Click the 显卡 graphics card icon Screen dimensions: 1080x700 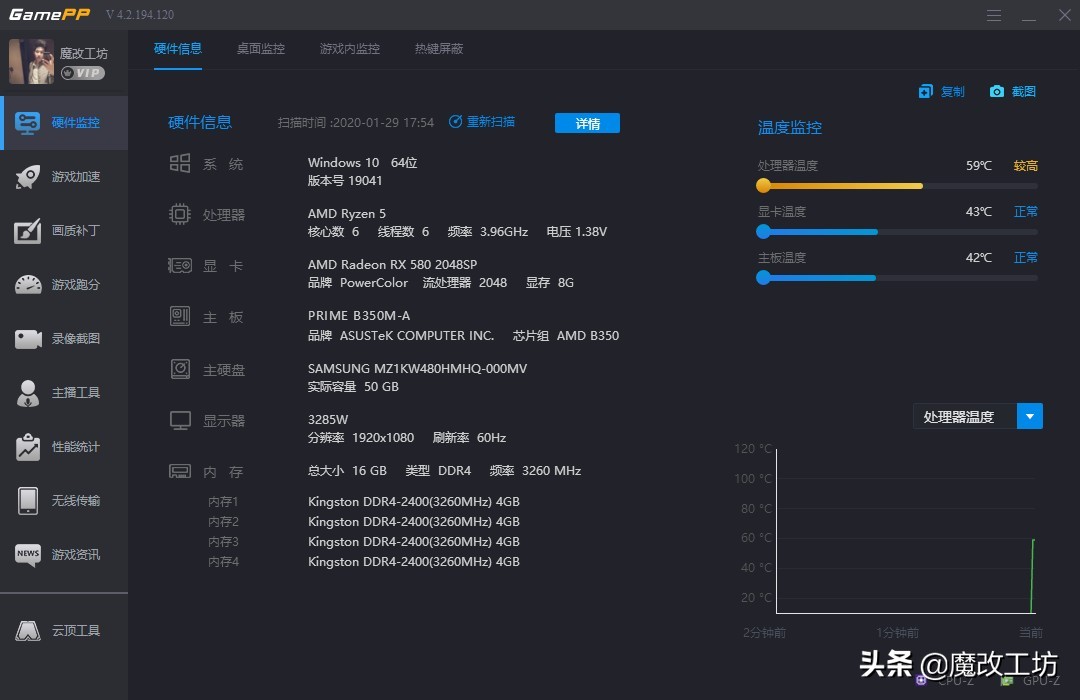(x=180, y=265)
